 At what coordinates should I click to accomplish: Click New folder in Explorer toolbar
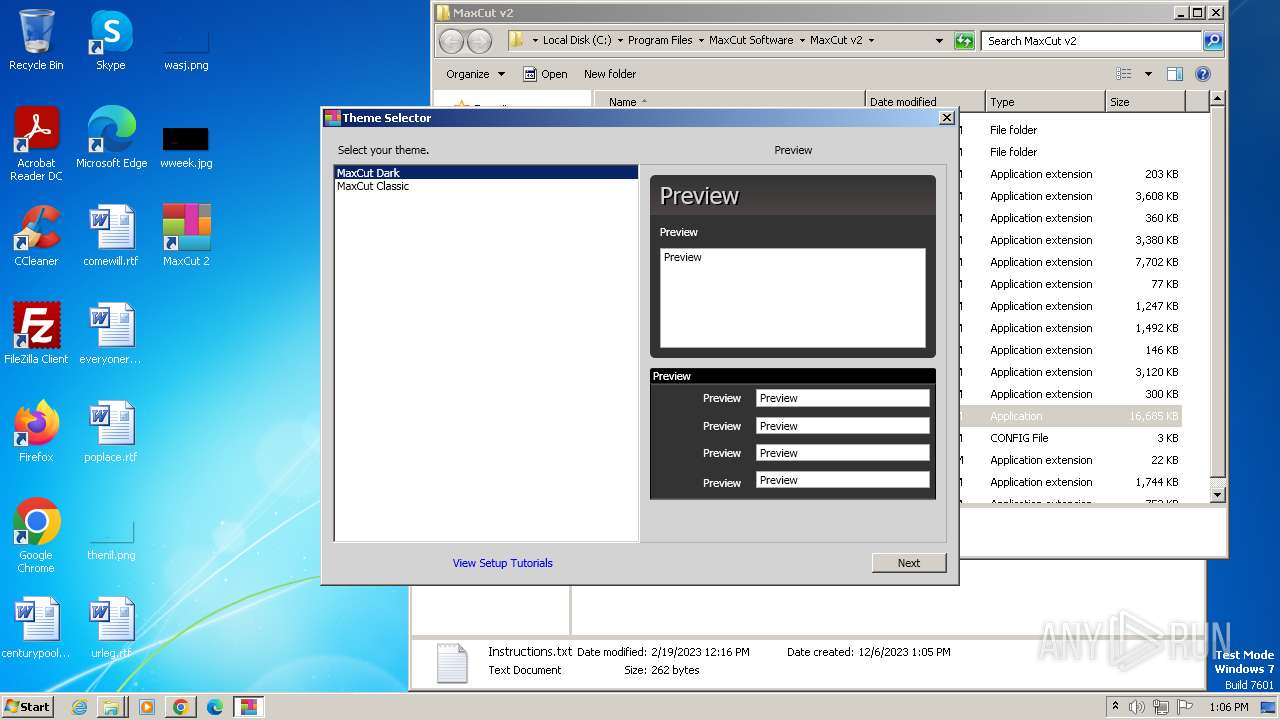point(610,74)
